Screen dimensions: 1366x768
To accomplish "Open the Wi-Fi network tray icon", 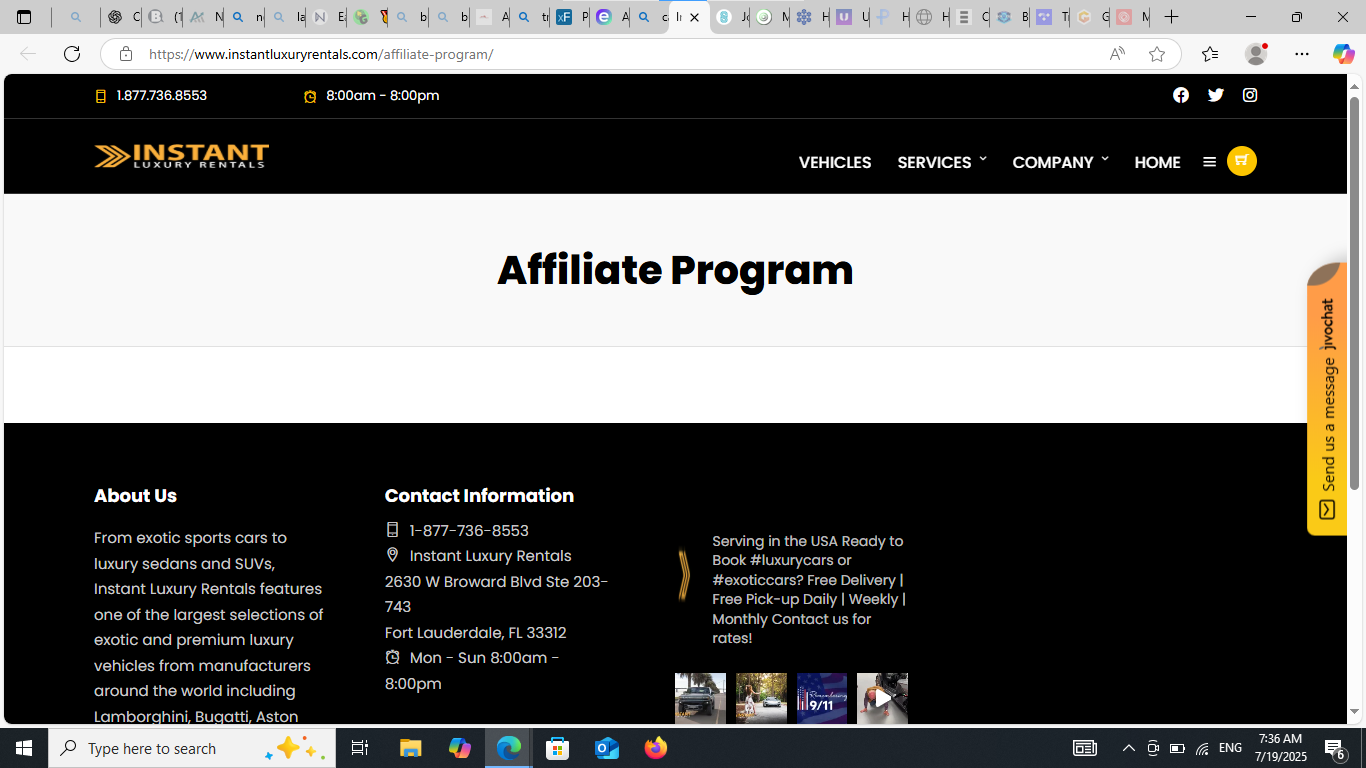I will [1202, 748].
